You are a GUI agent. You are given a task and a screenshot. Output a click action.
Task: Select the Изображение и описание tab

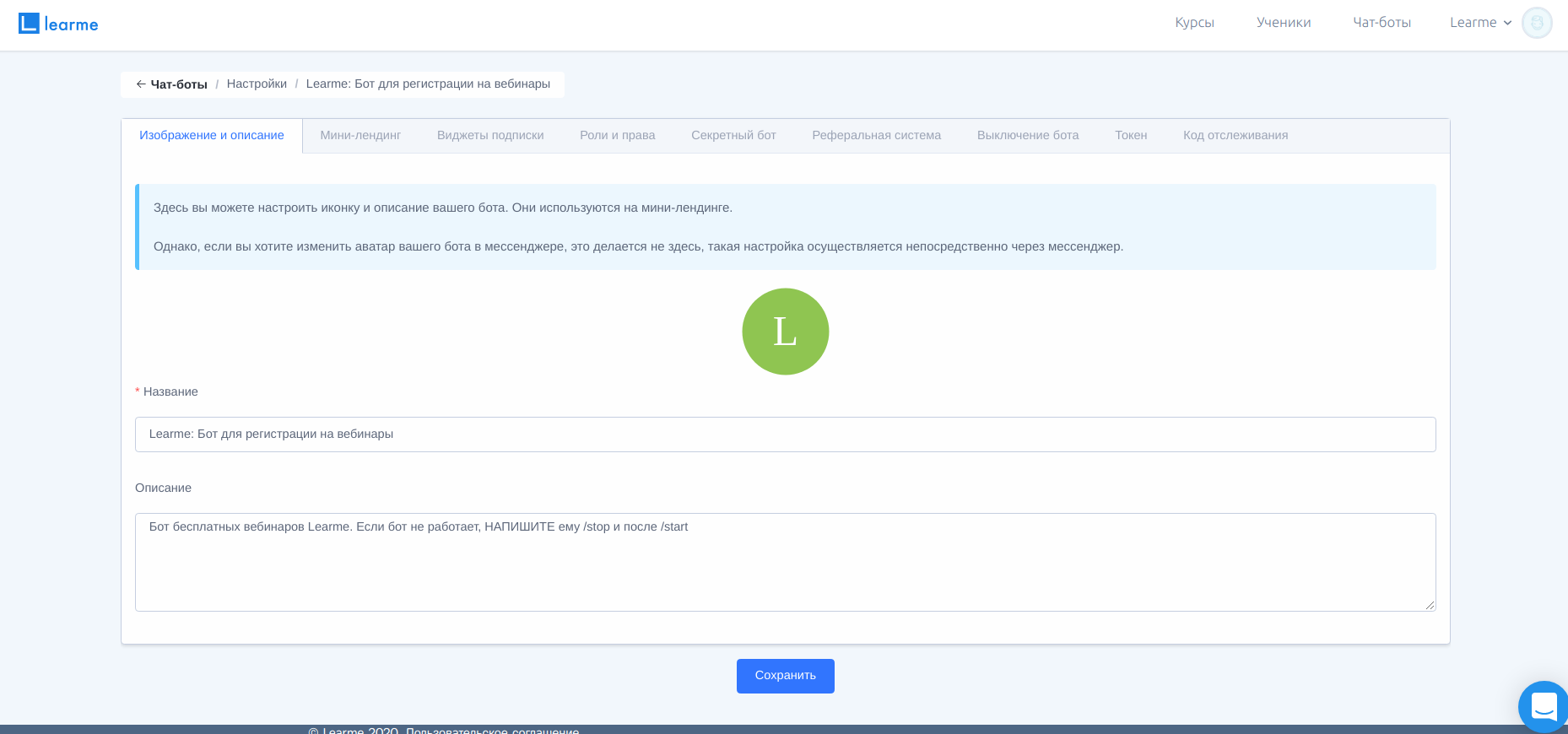click(x=212, y=135)
